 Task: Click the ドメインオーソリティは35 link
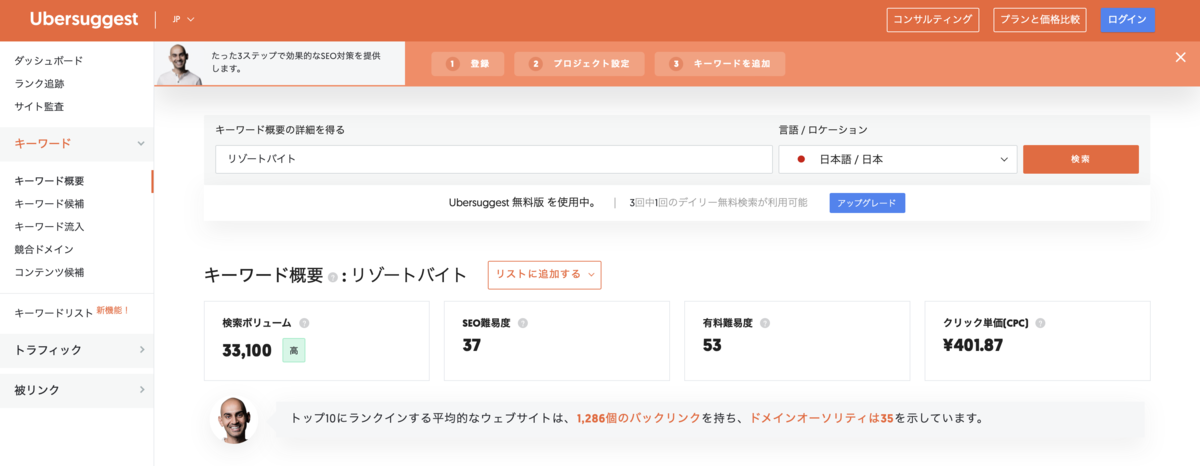pos(821,418)
